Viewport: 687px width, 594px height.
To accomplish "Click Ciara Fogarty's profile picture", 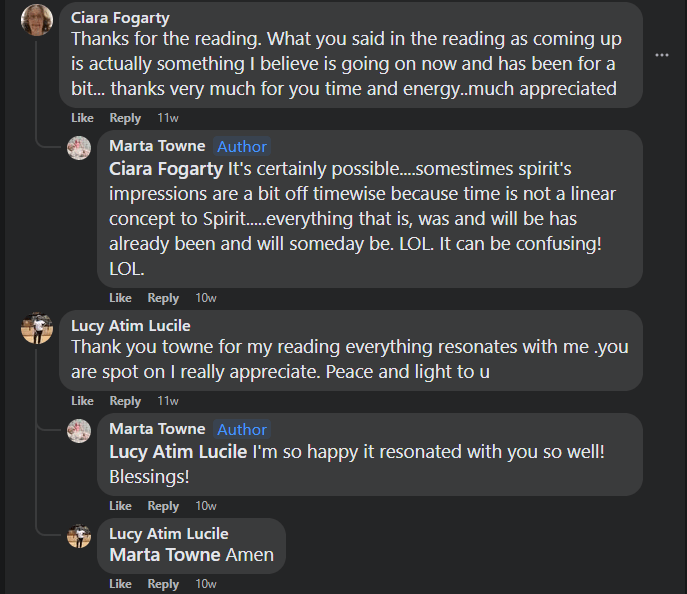I will 37,20.
